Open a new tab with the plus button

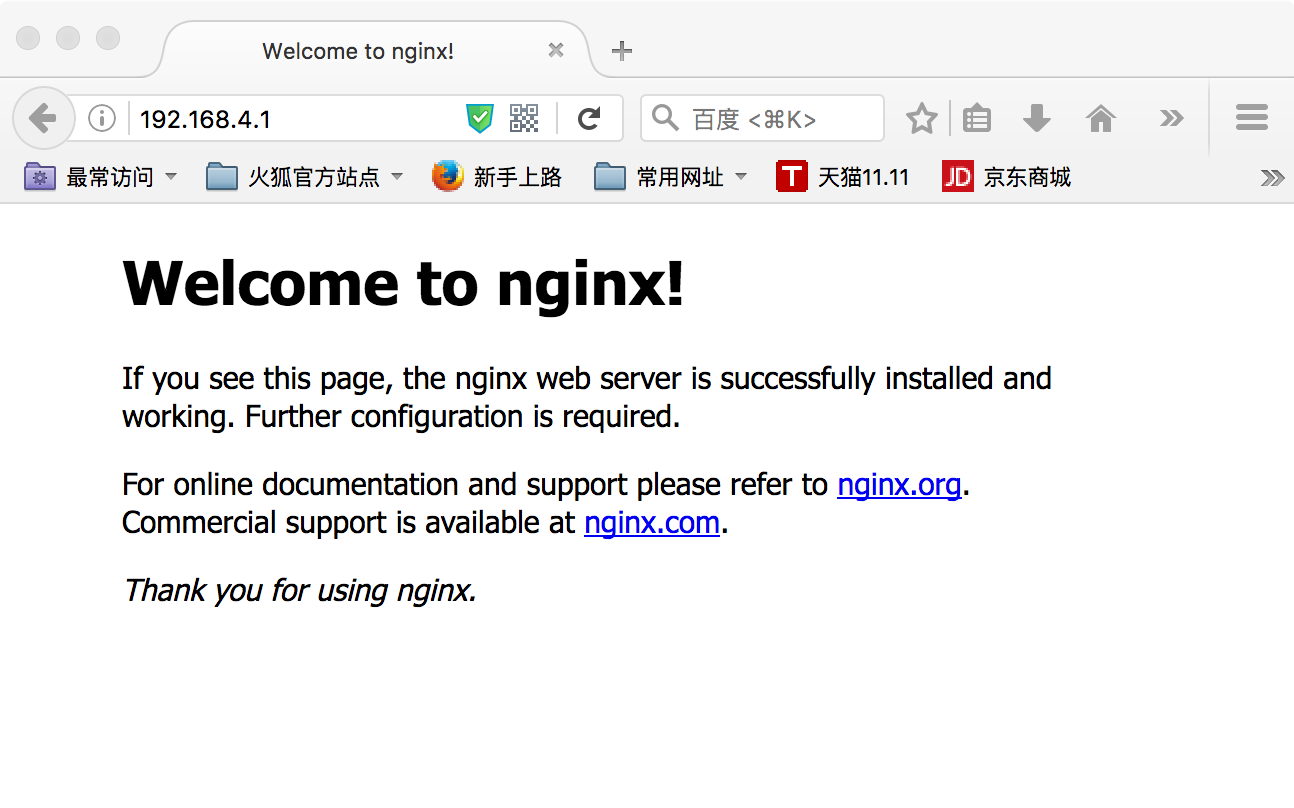click(x=621, y=49)
